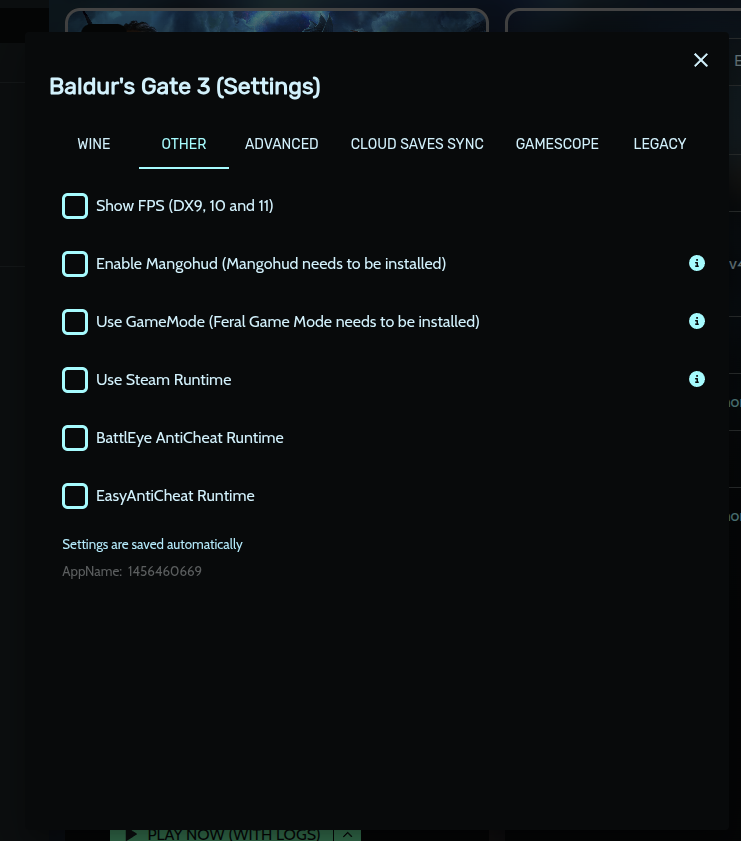Switch to the LEGACY tab
This screenshot has height=841, width=741.
[660, 144]
